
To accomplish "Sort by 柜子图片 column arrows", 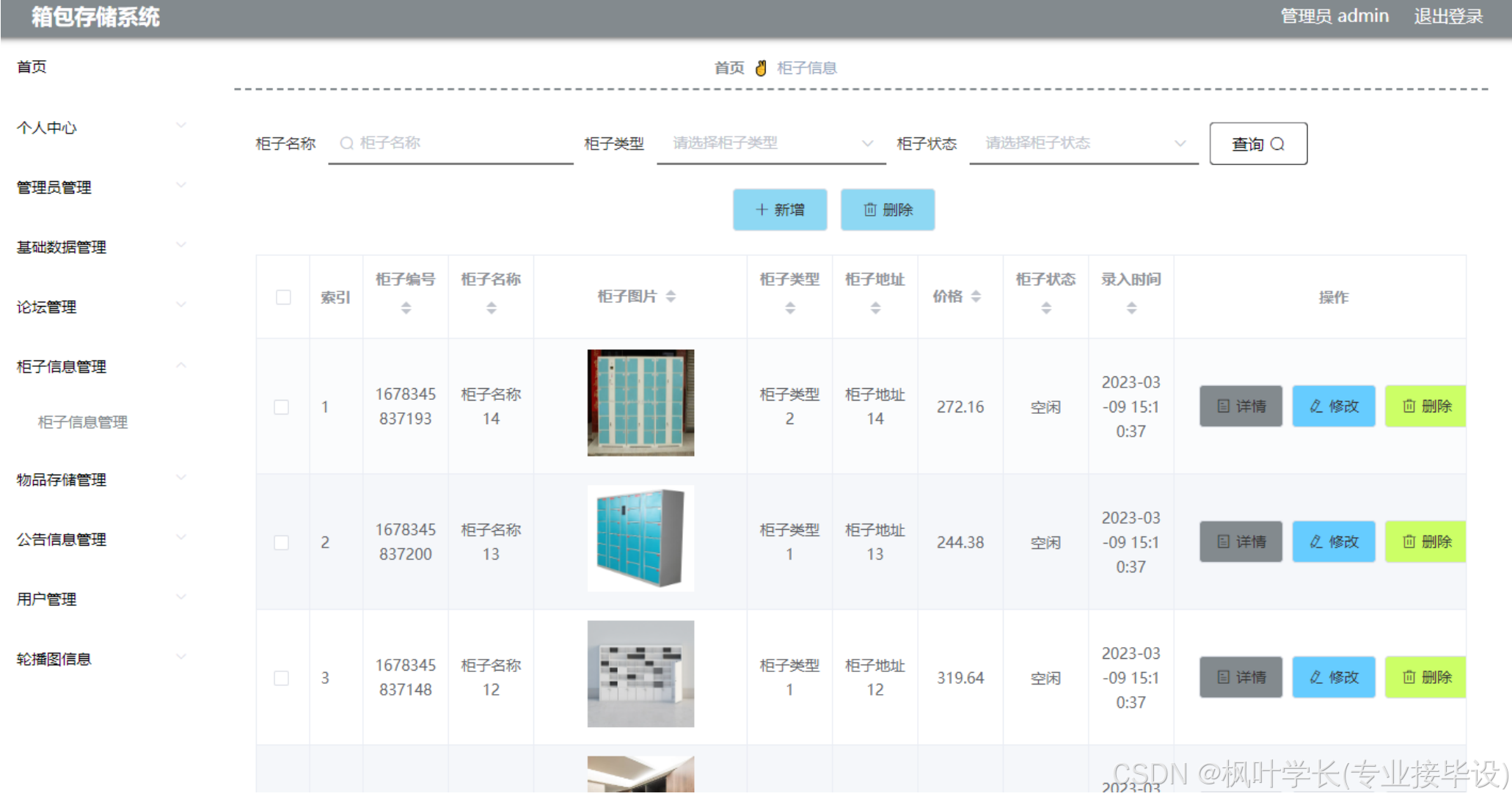I will click(x=671, y=296).
